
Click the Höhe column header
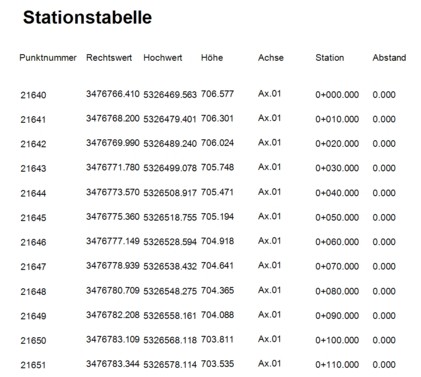212,58
